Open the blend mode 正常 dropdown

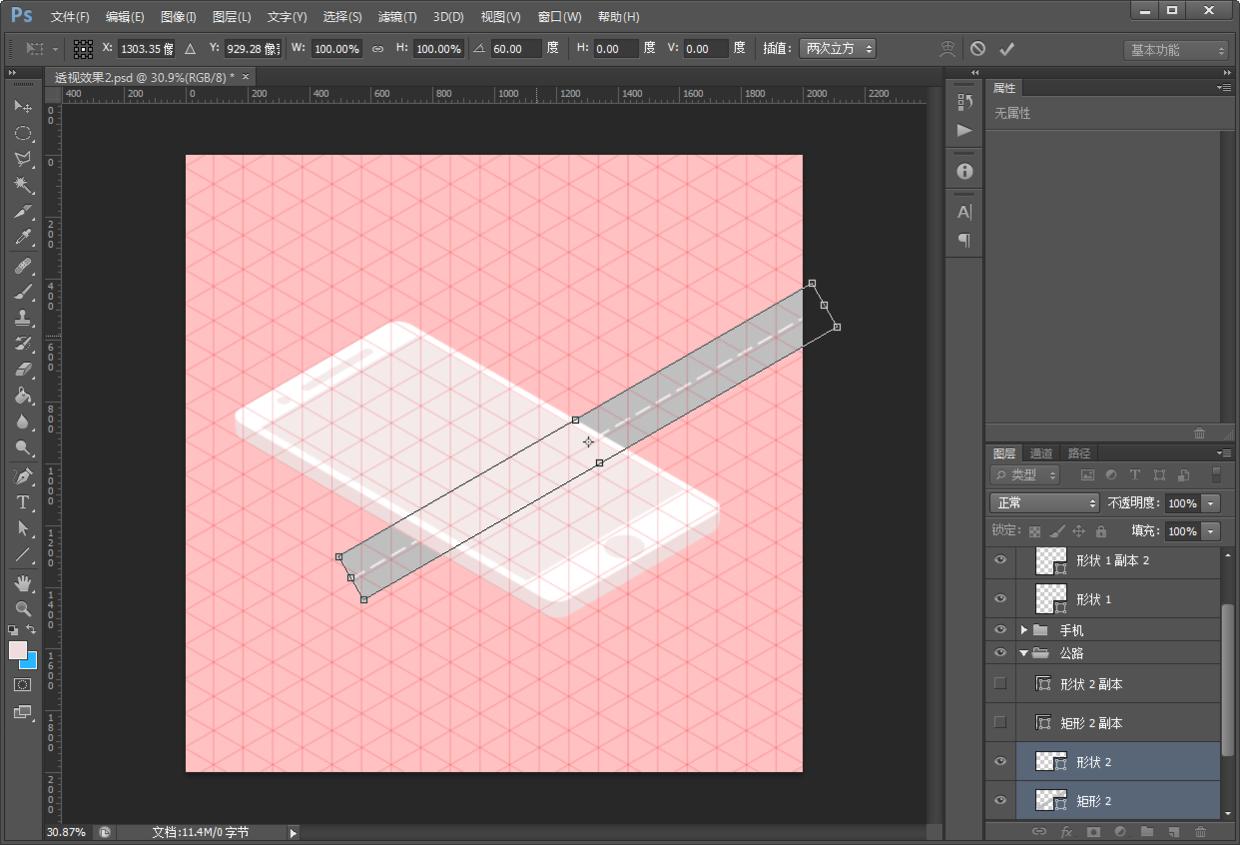click(1044, 503)
